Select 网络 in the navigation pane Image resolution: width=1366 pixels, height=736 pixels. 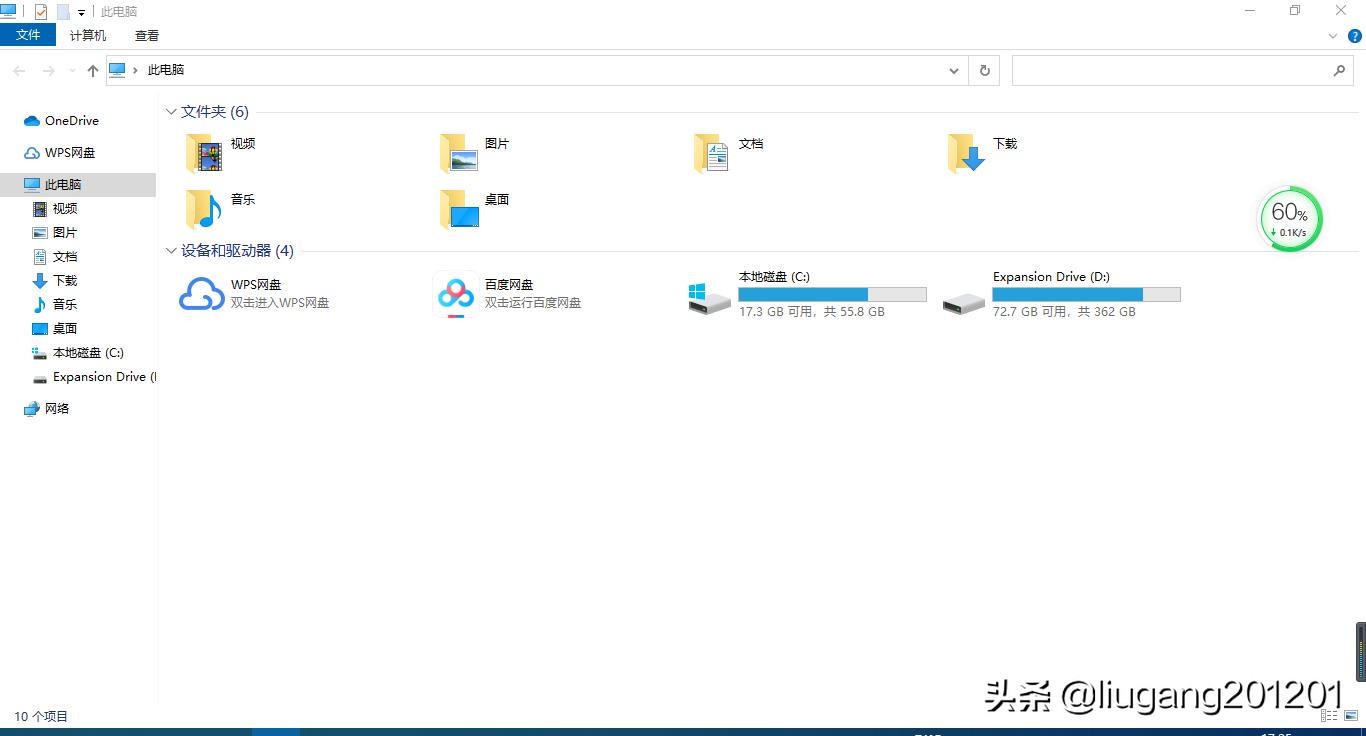click(x=47, y=409)
